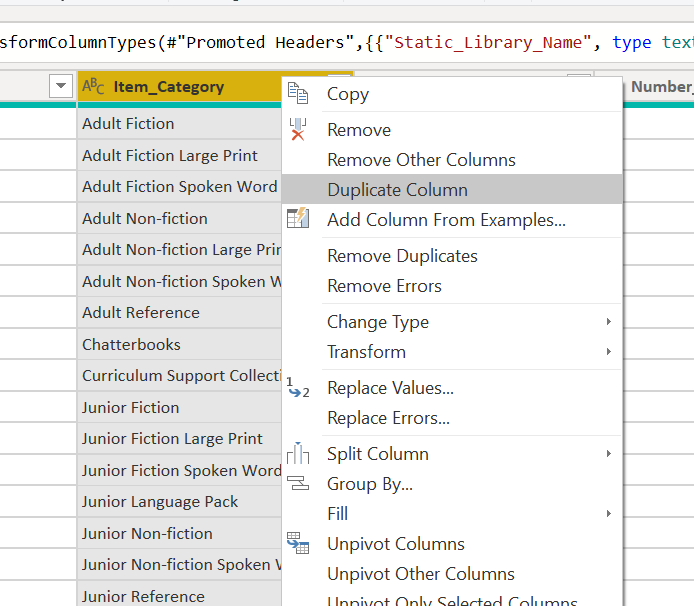The height and width of the screenshot is (606, 694).
Task: Select Unpivot Other Columns entry
Action: click(452, 574)
